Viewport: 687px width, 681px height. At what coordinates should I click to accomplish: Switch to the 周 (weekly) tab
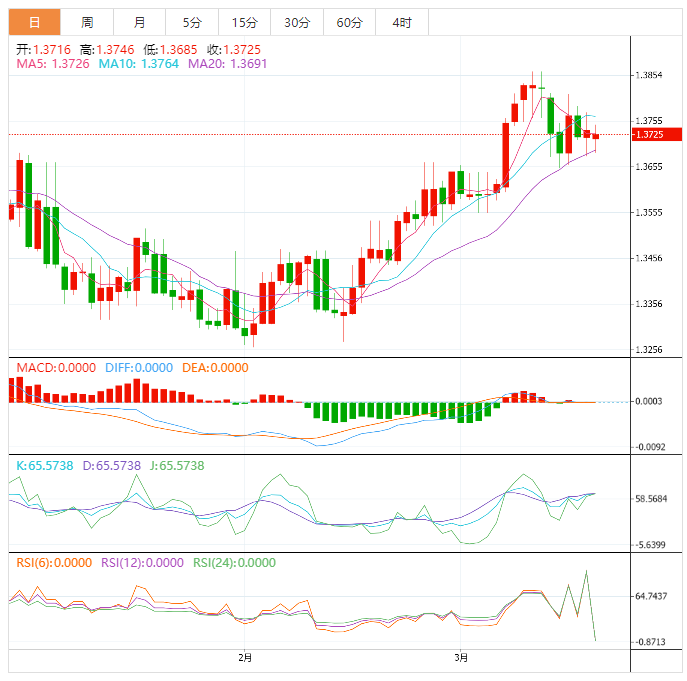click(88, 22)
